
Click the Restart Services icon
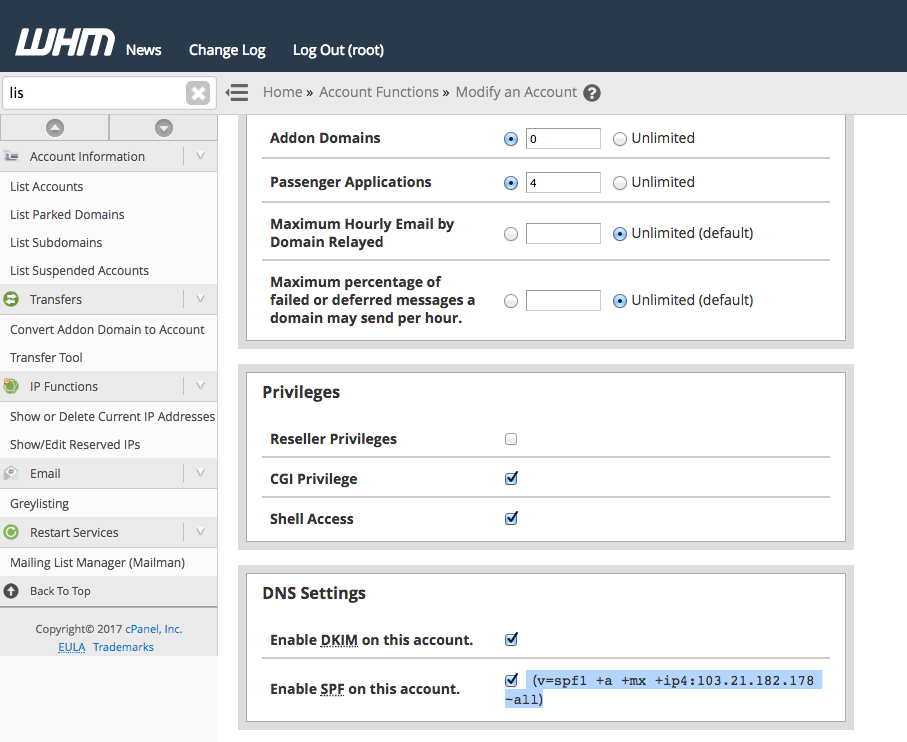coord(12,532)
